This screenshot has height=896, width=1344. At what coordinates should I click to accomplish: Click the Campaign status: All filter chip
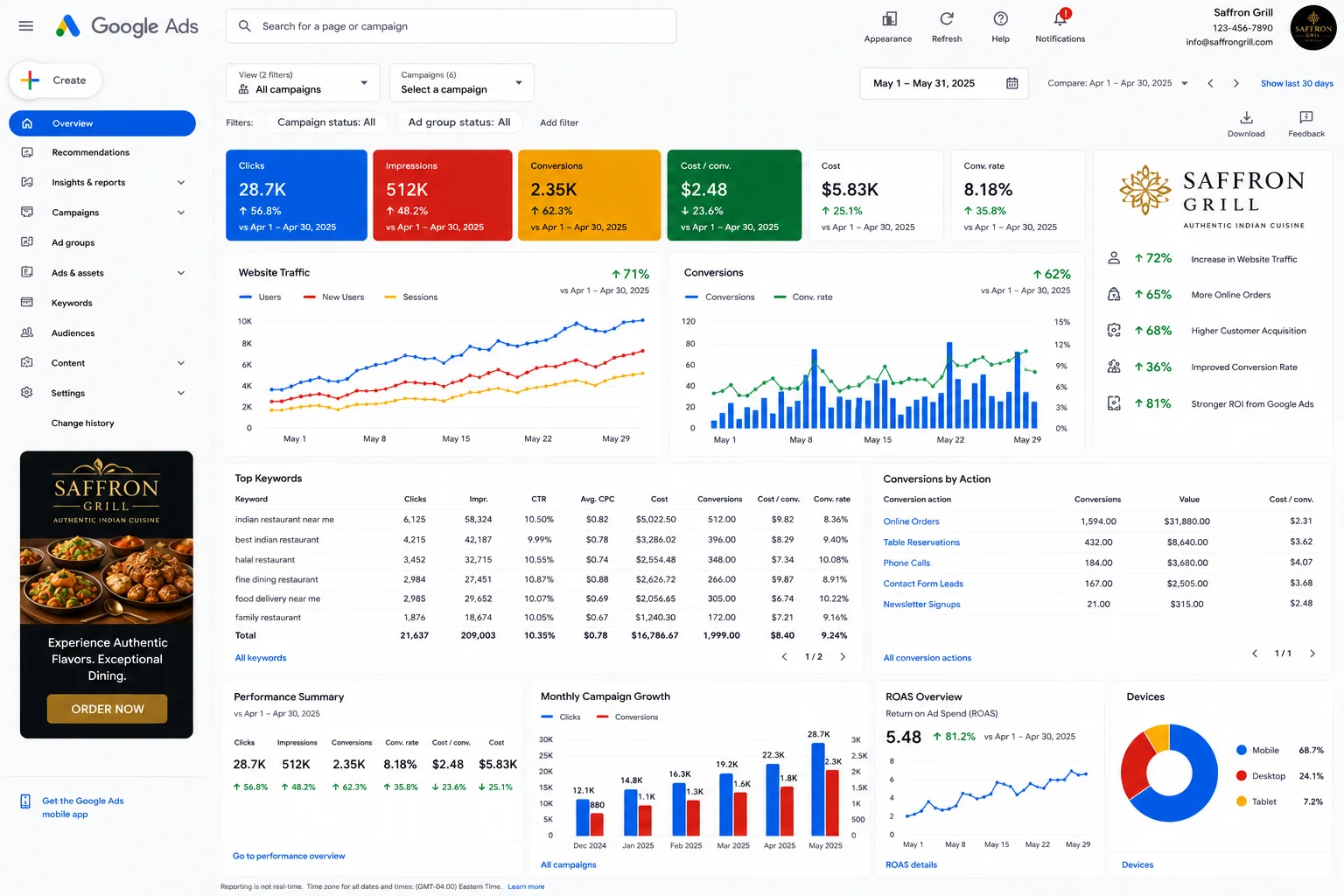[326, 122]
